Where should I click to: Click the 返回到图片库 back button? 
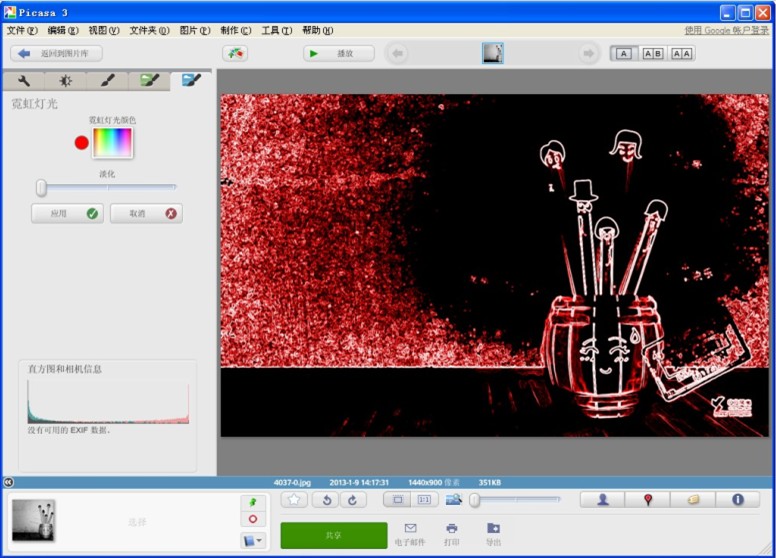(58, 54)
